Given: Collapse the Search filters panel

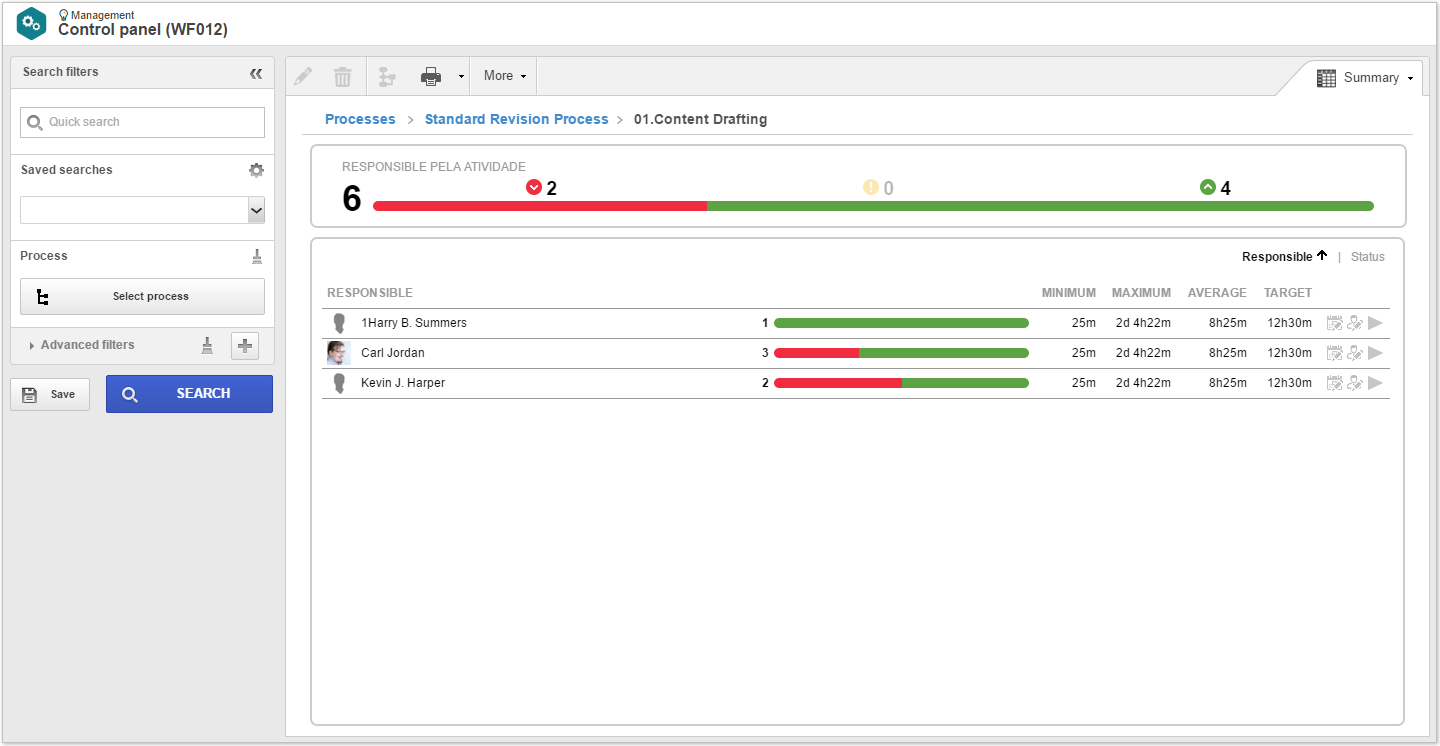Looking at the screenshot, I should (x=256, y=73).
